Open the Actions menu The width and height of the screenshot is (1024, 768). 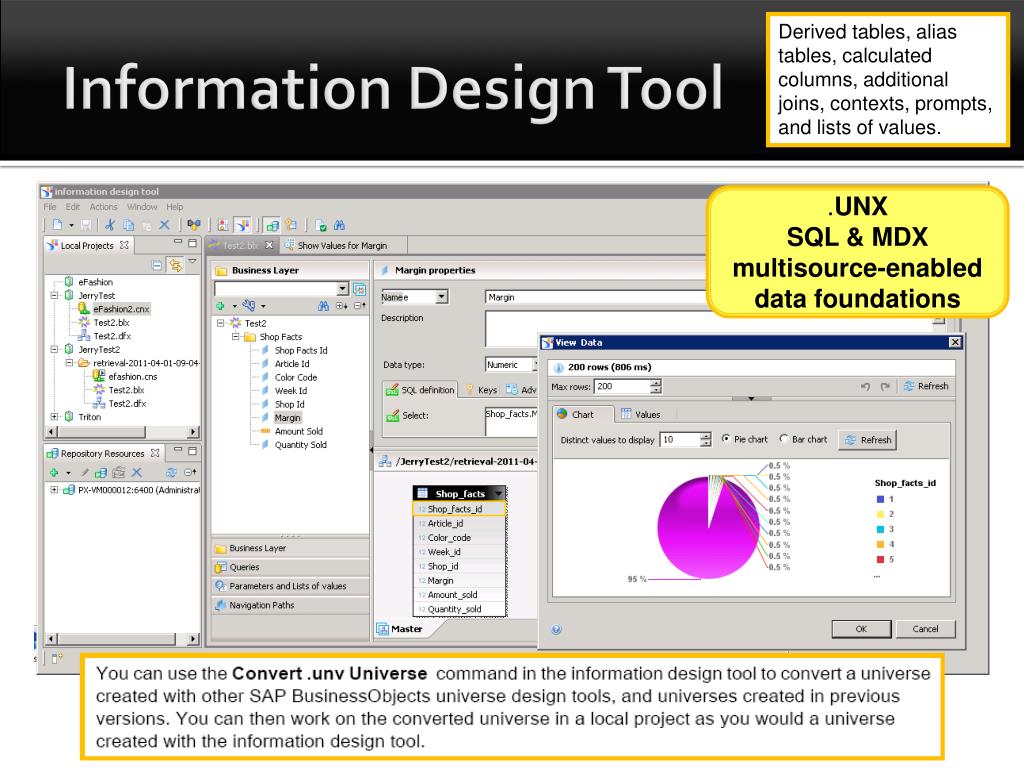103,206
